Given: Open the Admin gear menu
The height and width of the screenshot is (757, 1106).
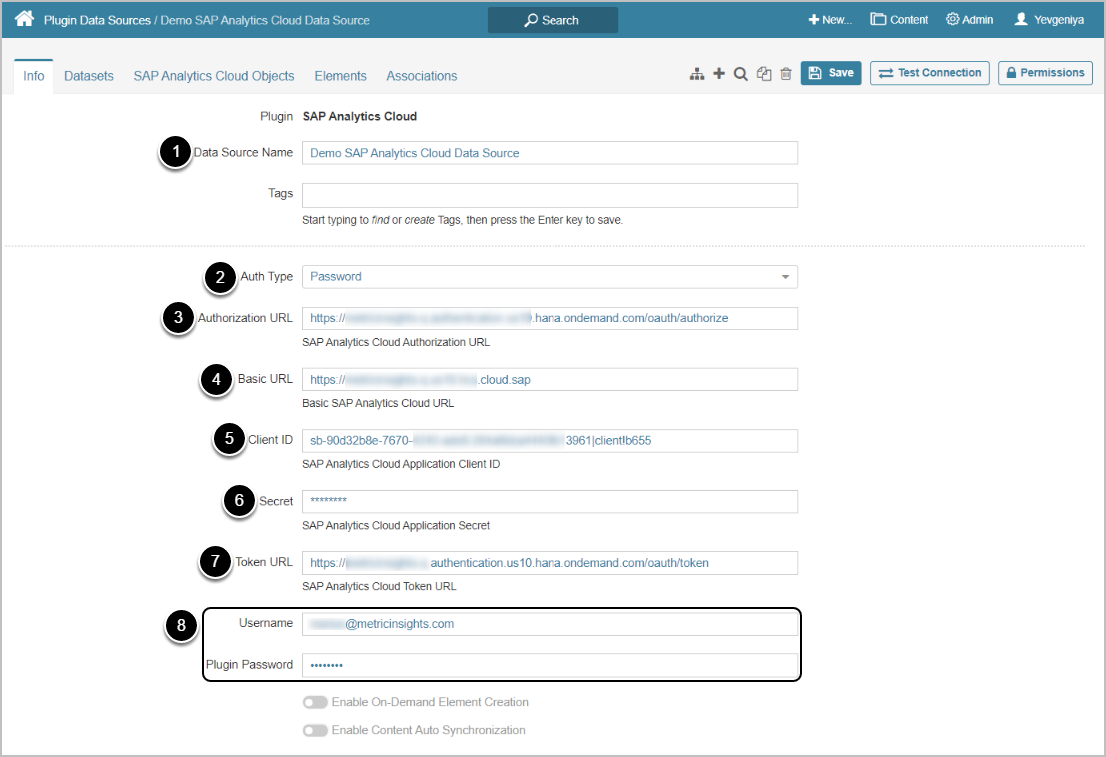Looking at the screenshot, I should pyautogui.click(x=969, y=20).
